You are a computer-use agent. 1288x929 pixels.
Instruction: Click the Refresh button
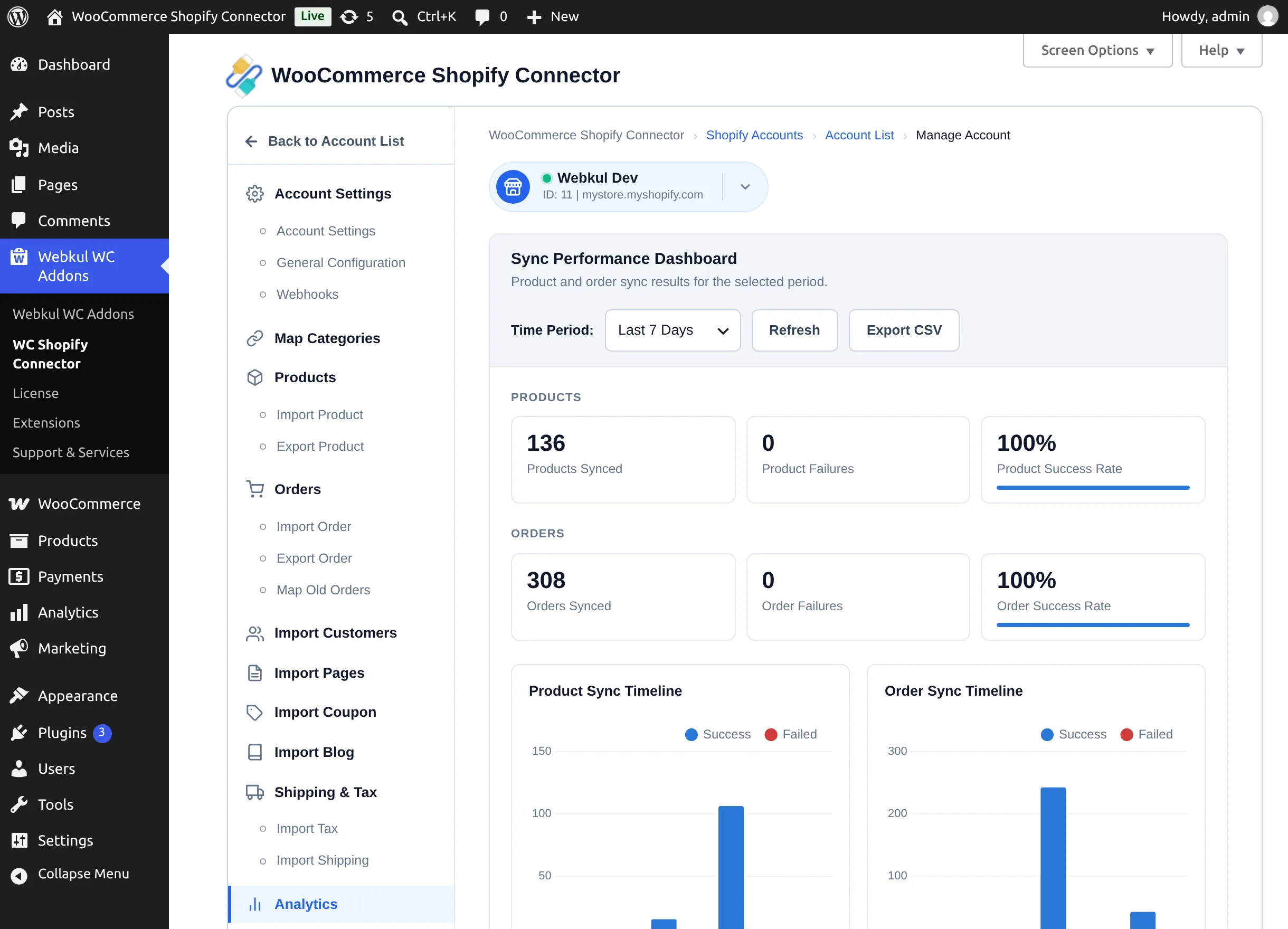click(x=794, y=330)
